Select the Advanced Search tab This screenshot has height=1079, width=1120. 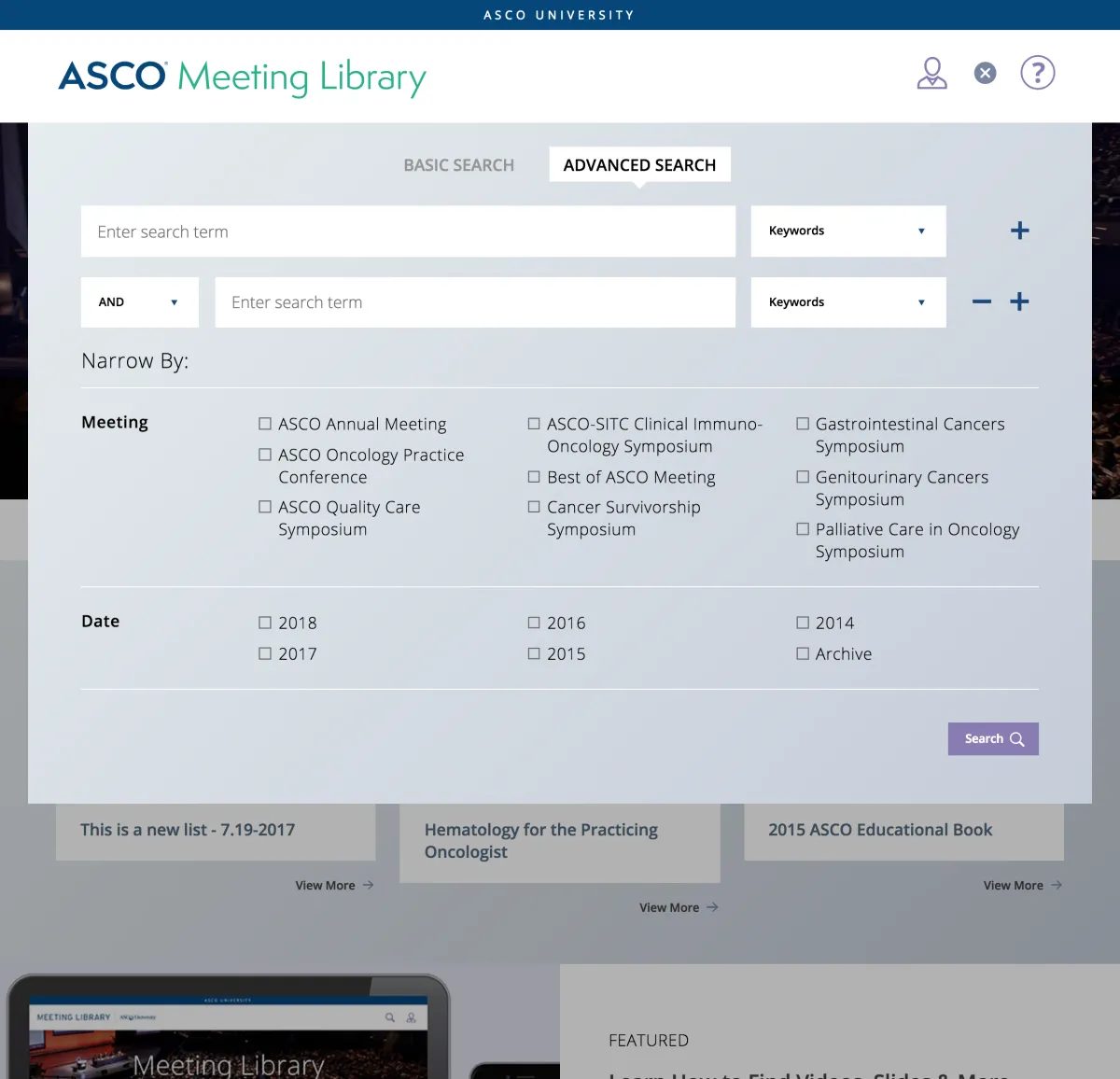tap(639, 165)
